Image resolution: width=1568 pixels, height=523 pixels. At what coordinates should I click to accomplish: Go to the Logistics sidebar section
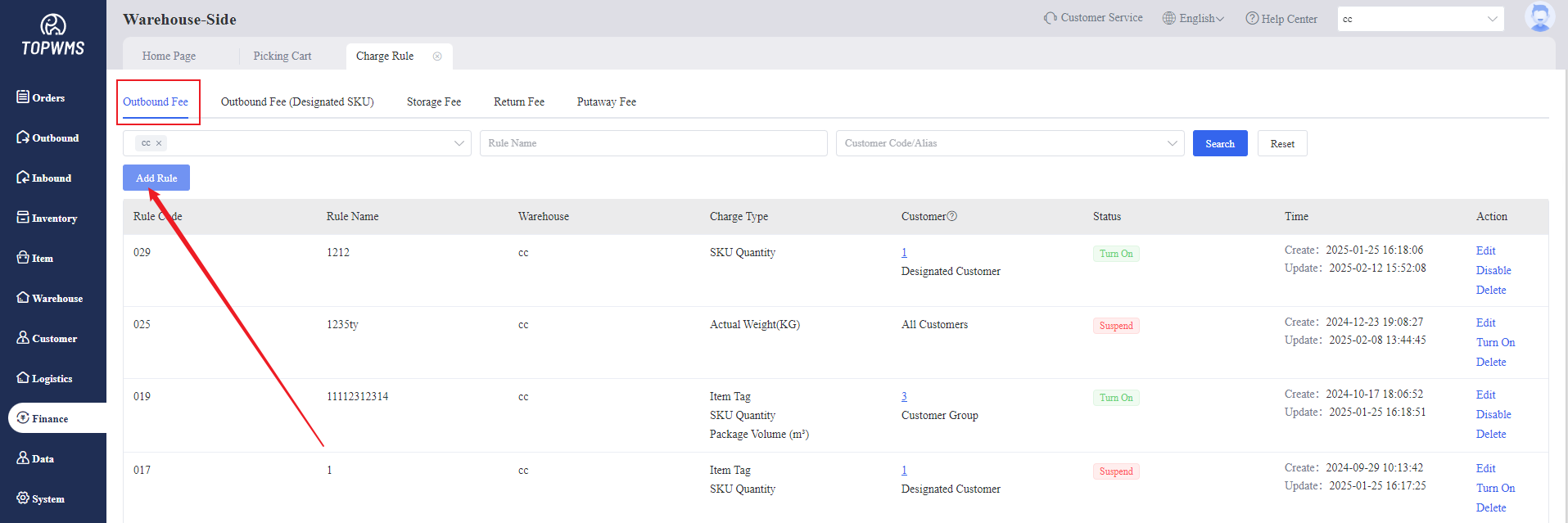click(x=44, y=378)
